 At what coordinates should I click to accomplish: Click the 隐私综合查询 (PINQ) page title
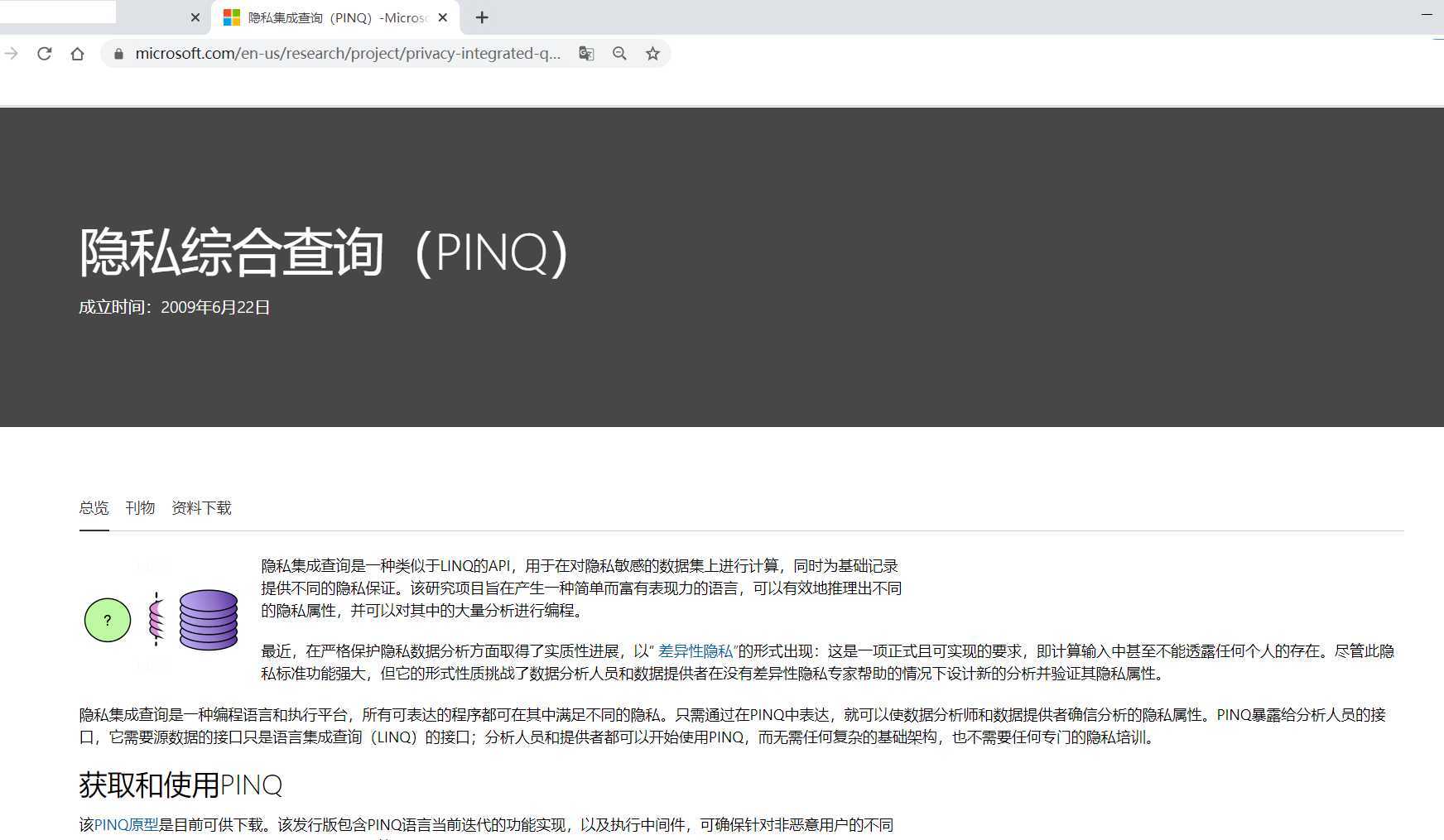324,252
